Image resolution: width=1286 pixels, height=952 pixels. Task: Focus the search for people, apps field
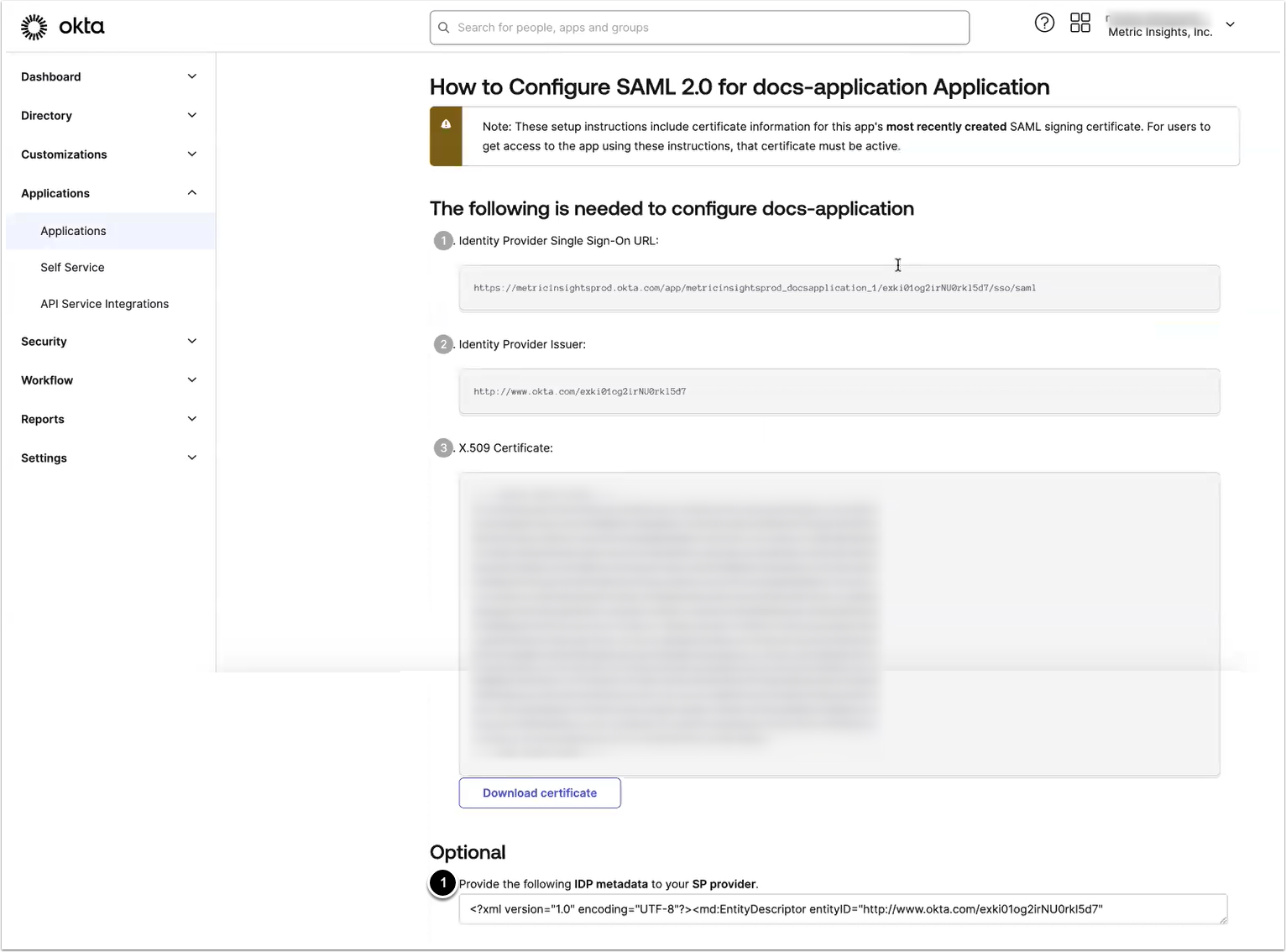click(x=705, y=28)
